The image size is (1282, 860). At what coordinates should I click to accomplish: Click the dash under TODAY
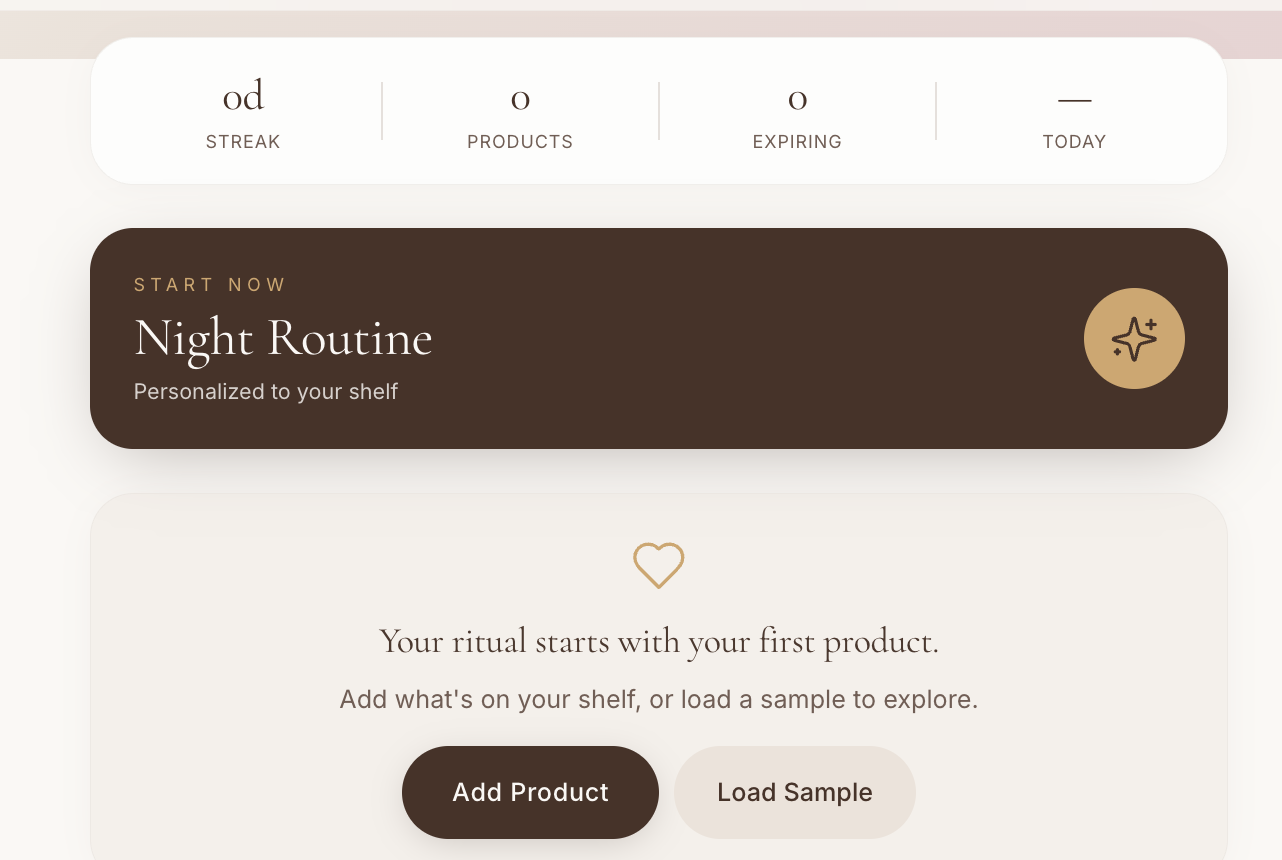click(x=1075, y=99)
